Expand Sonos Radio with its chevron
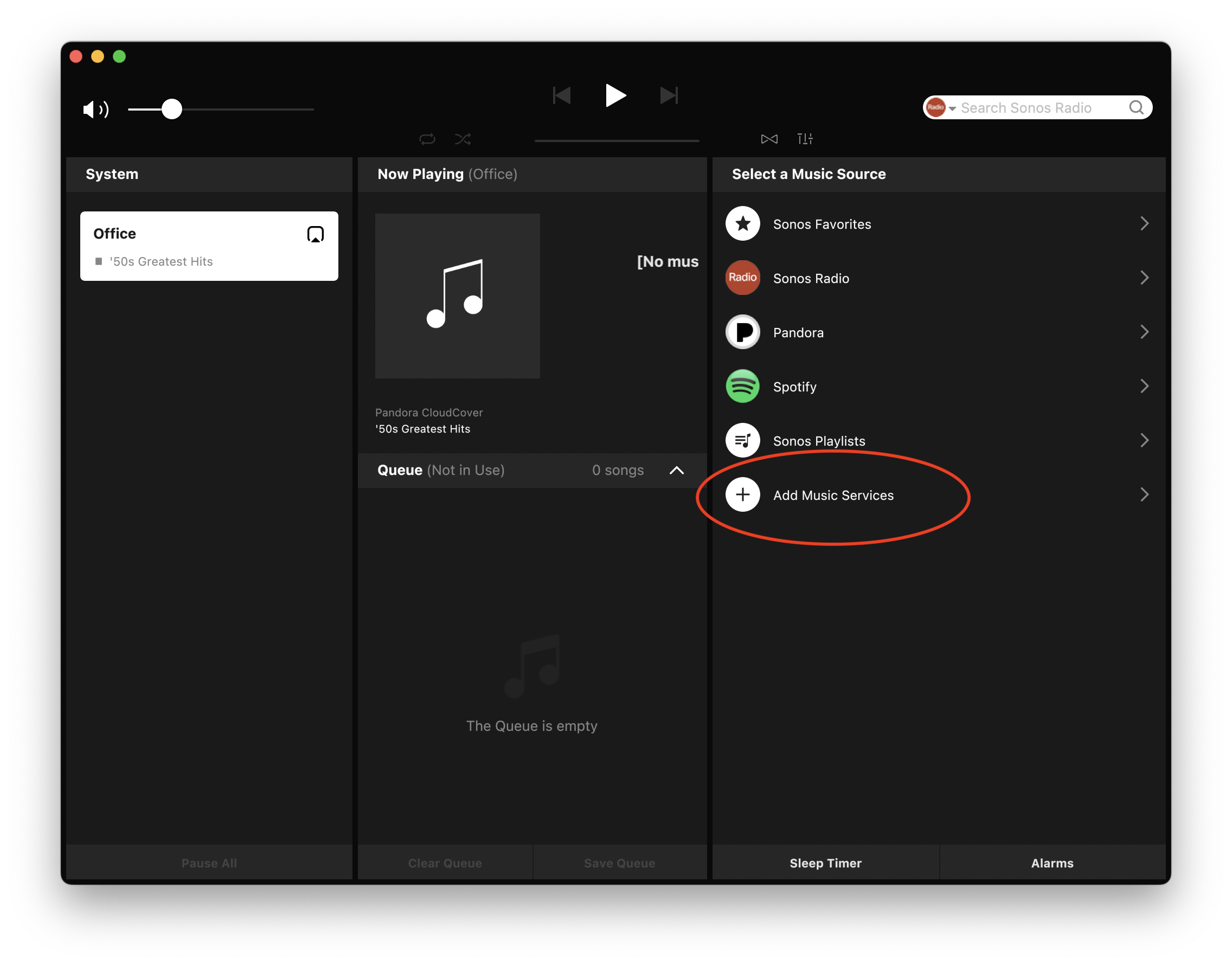The image size is (1232, 965). point(1144,278)
